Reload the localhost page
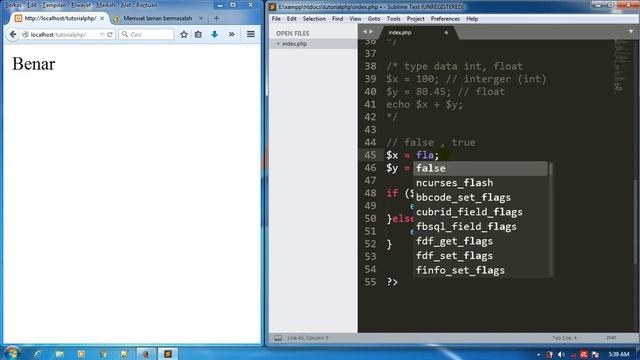The image size is (640, 360). coord(110,35)
